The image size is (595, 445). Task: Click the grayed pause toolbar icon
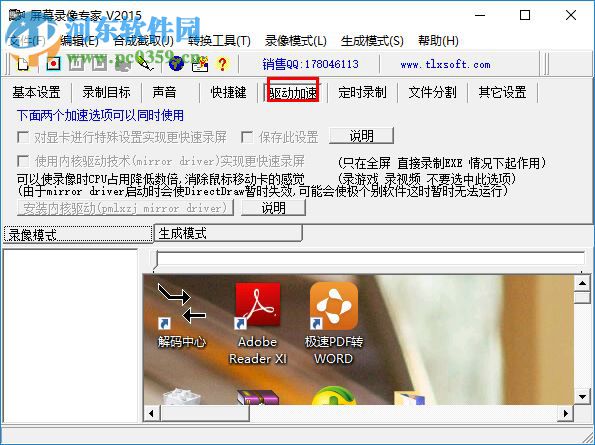click(76, 63)
